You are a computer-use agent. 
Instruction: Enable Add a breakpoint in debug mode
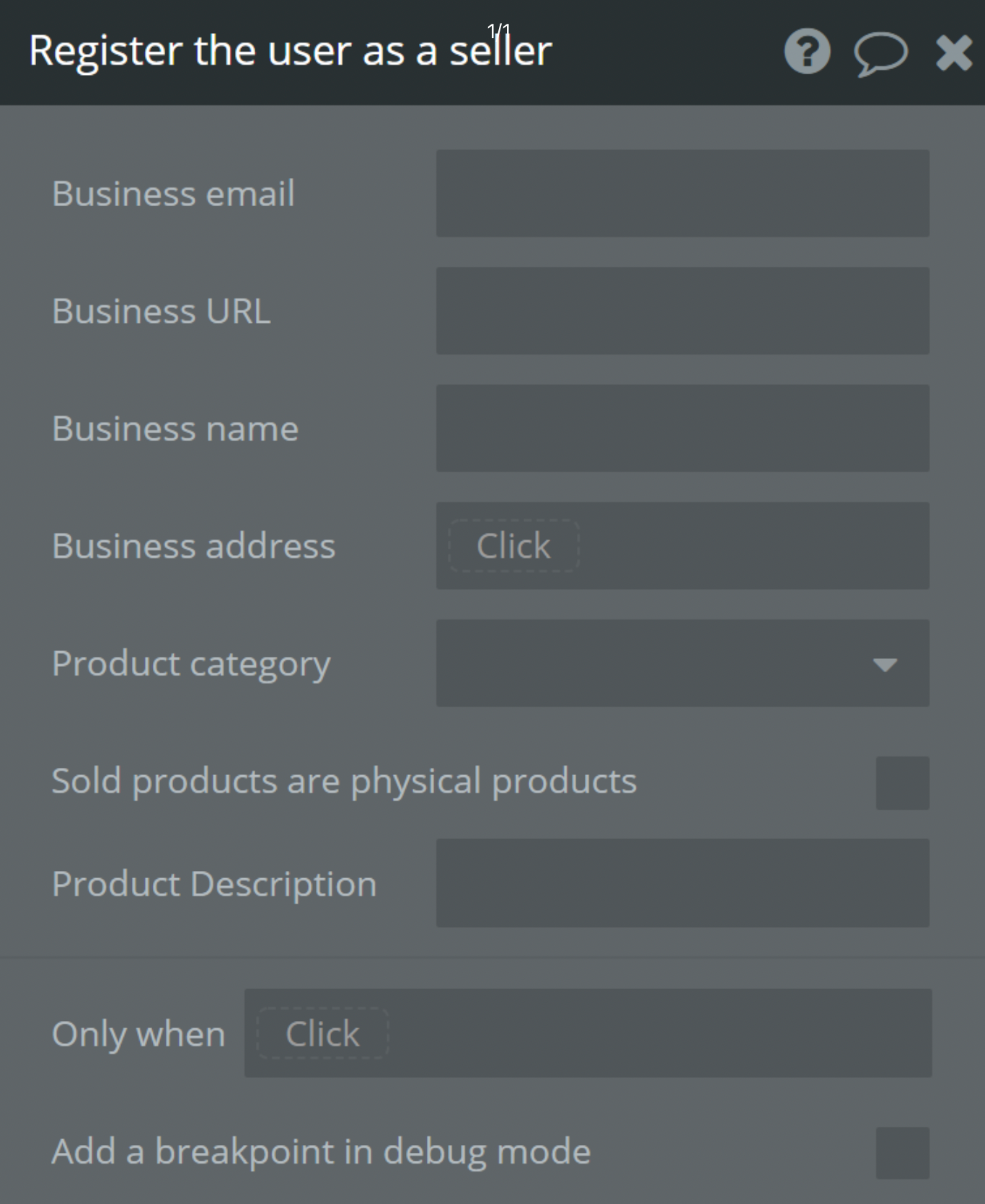point(902,1153)
